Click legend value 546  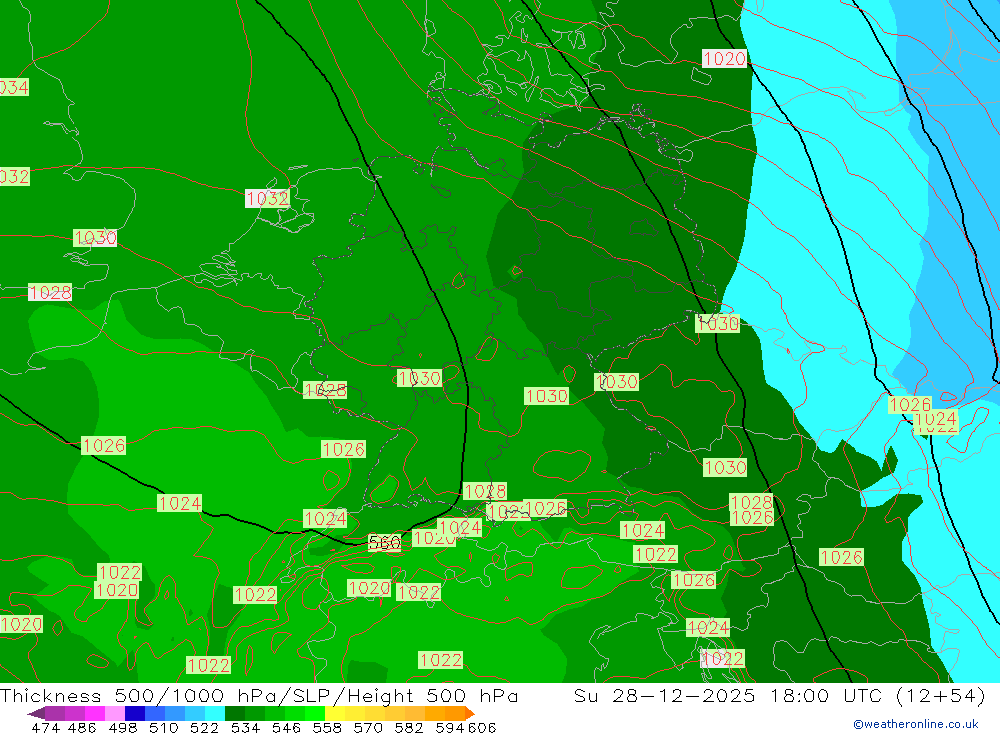pyautogui.click(x=286, y=727)
